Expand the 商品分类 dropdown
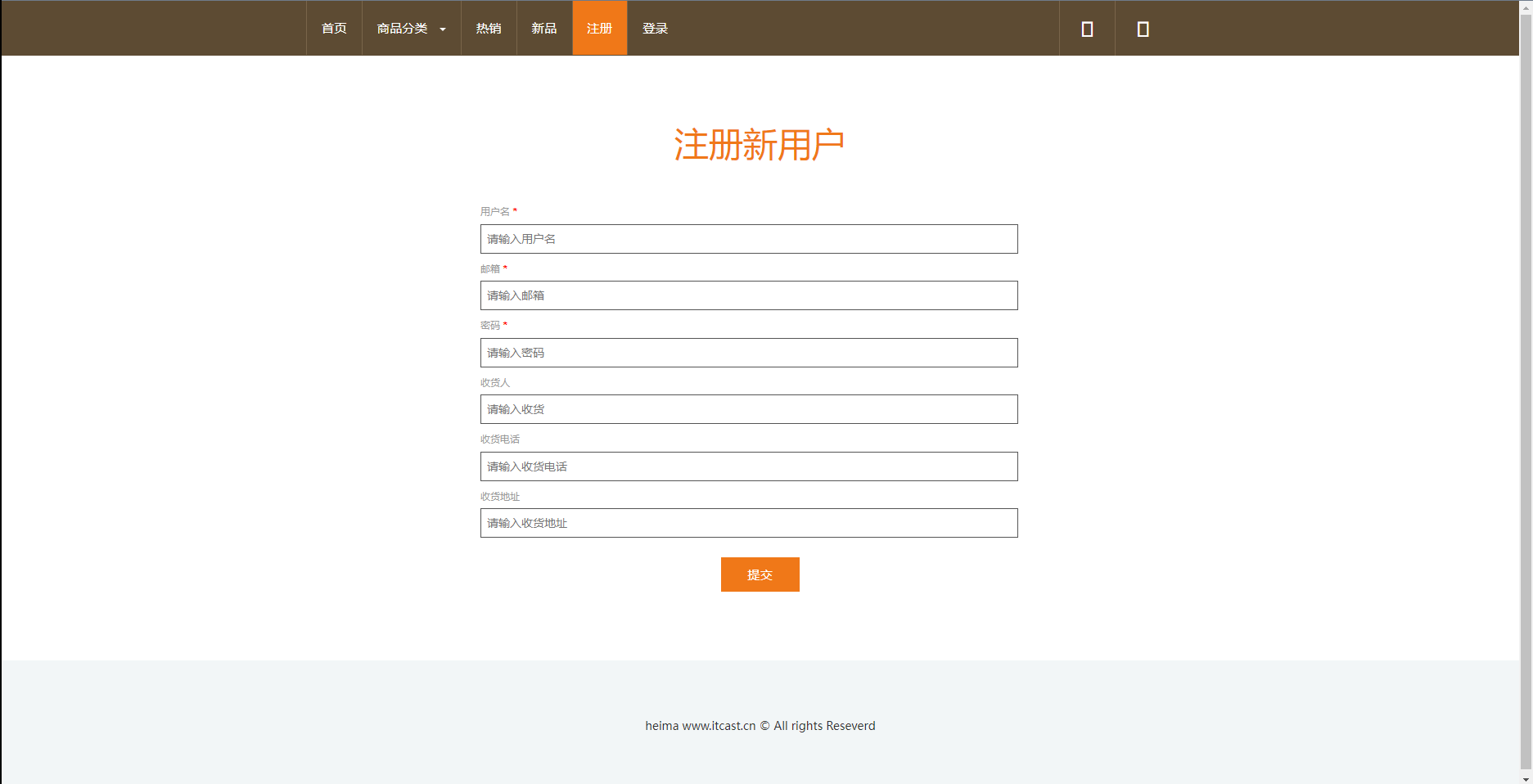1533x784 pixels. coord(411,29)
